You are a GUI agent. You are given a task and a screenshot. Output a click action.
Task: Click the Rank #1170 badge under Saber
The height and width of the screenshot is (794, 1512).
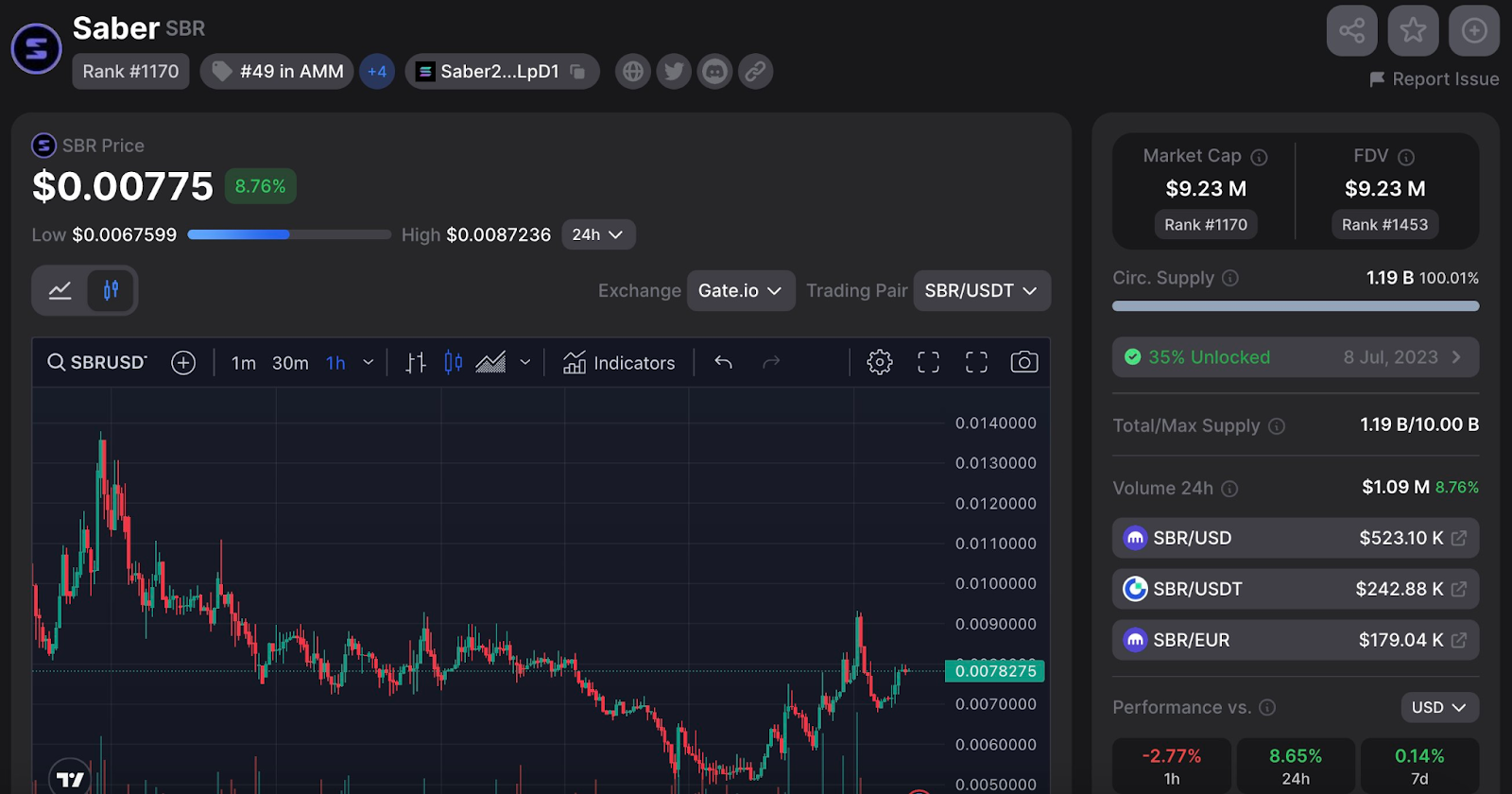pos(130,72)
